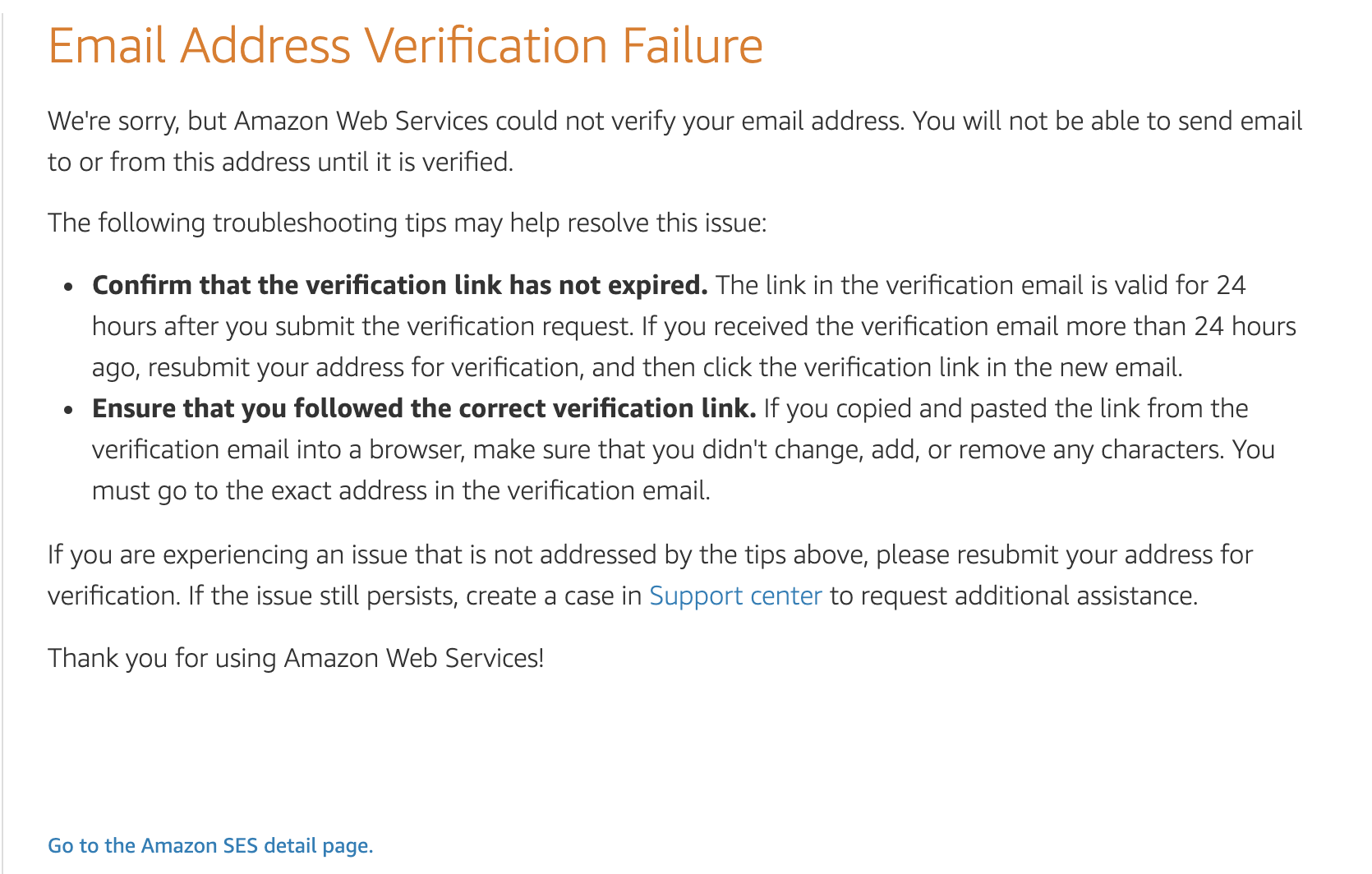Click the Email Address Verification Failure heading
Image resolution: width=1372 pixels, height=874 pixels.
click(x=406, y=45)
